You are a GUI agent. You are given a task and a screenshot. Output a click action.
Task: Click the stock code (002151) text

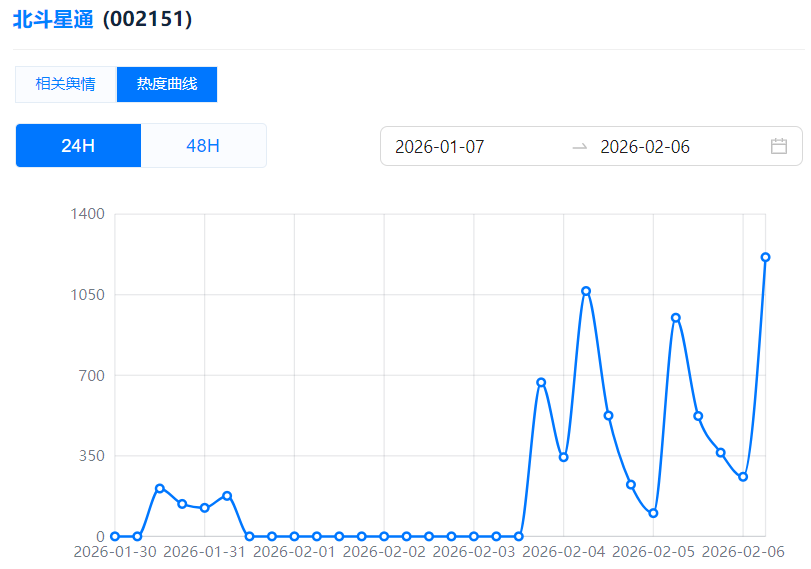pyautogui.click(x=148, y=20)
